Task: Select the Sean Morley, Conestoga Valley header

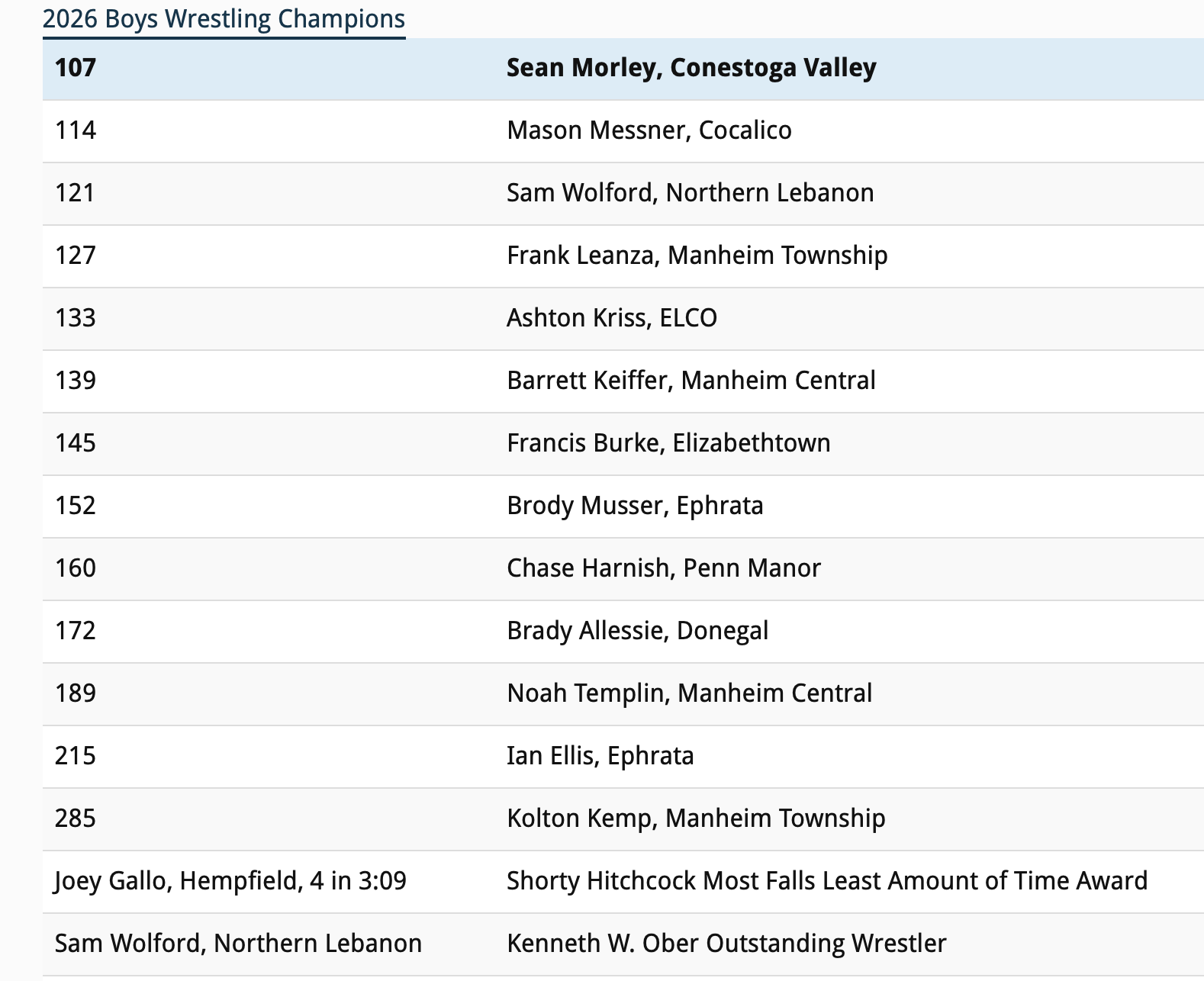Action: coord(691,68)
